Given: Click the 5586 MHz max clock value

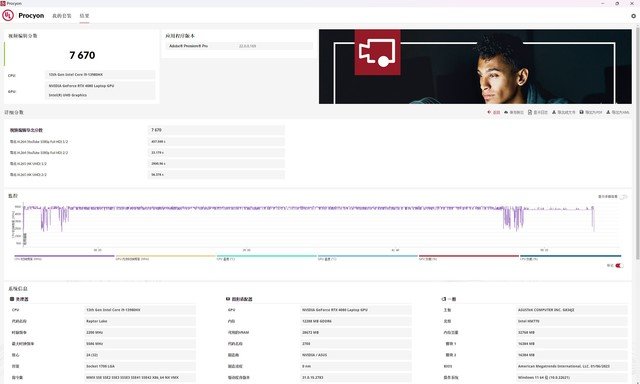Looking at the screenshot, I should coord(139,344).
